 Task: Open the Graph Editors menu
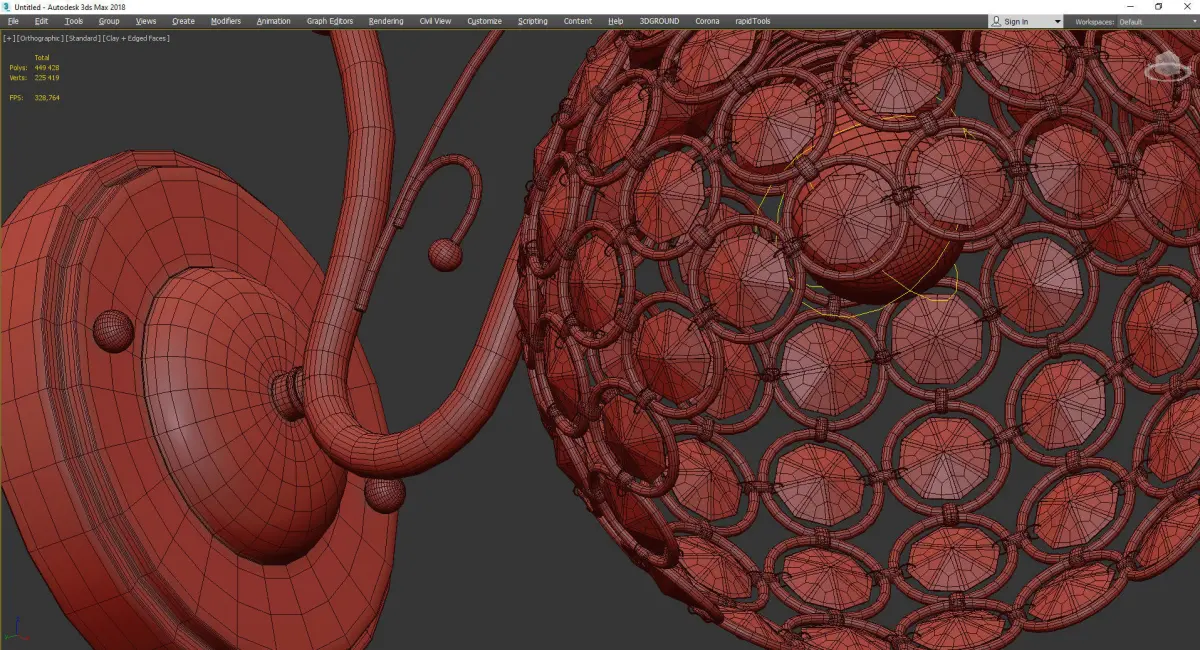pyautogui.click(x=330, y=21)
